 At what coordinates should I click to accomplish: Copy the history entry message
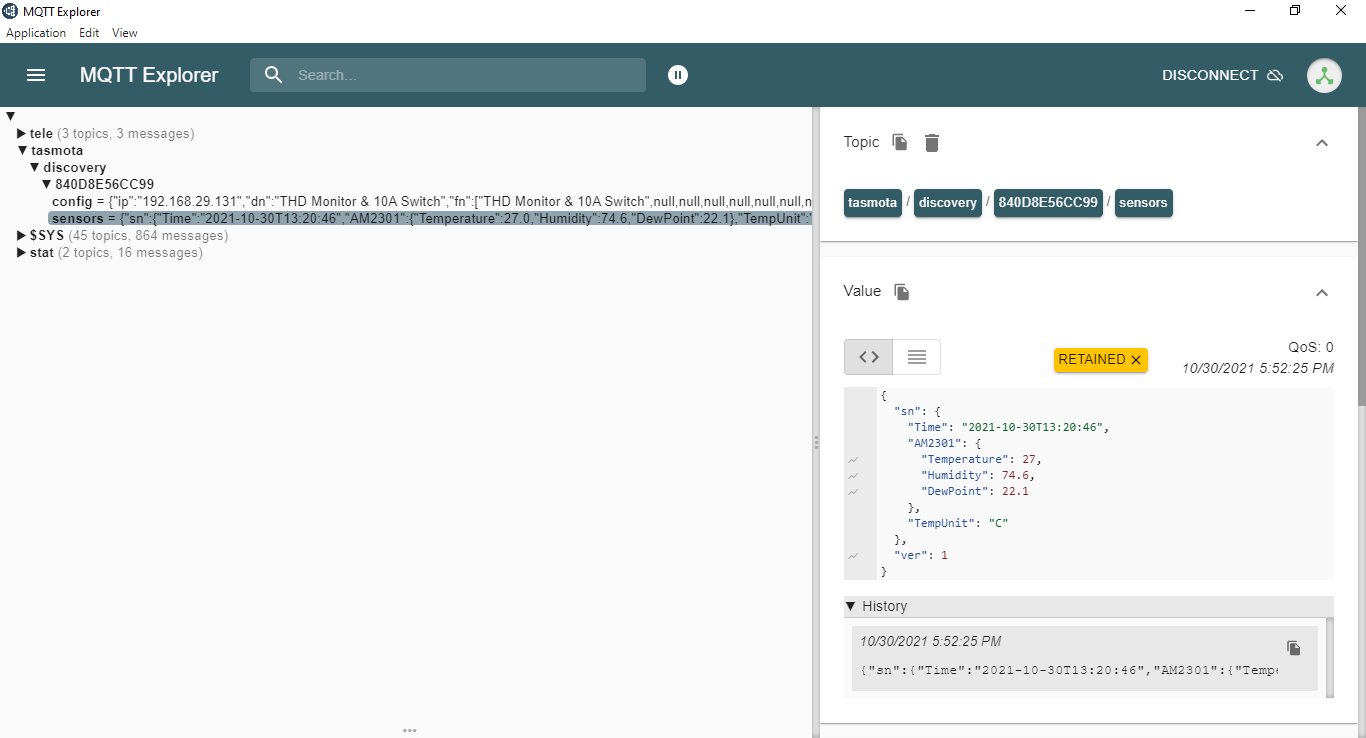tap(1294, 648)
